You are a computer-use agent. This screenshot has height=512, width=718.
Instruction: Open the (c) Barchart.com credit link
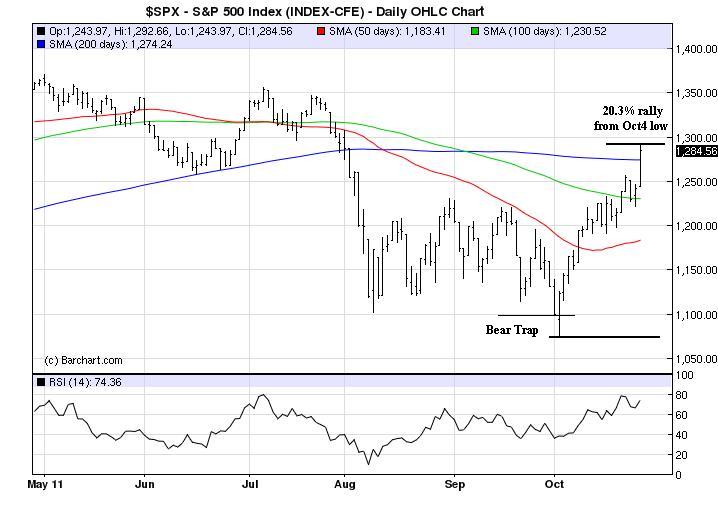(x=83, y=360)
